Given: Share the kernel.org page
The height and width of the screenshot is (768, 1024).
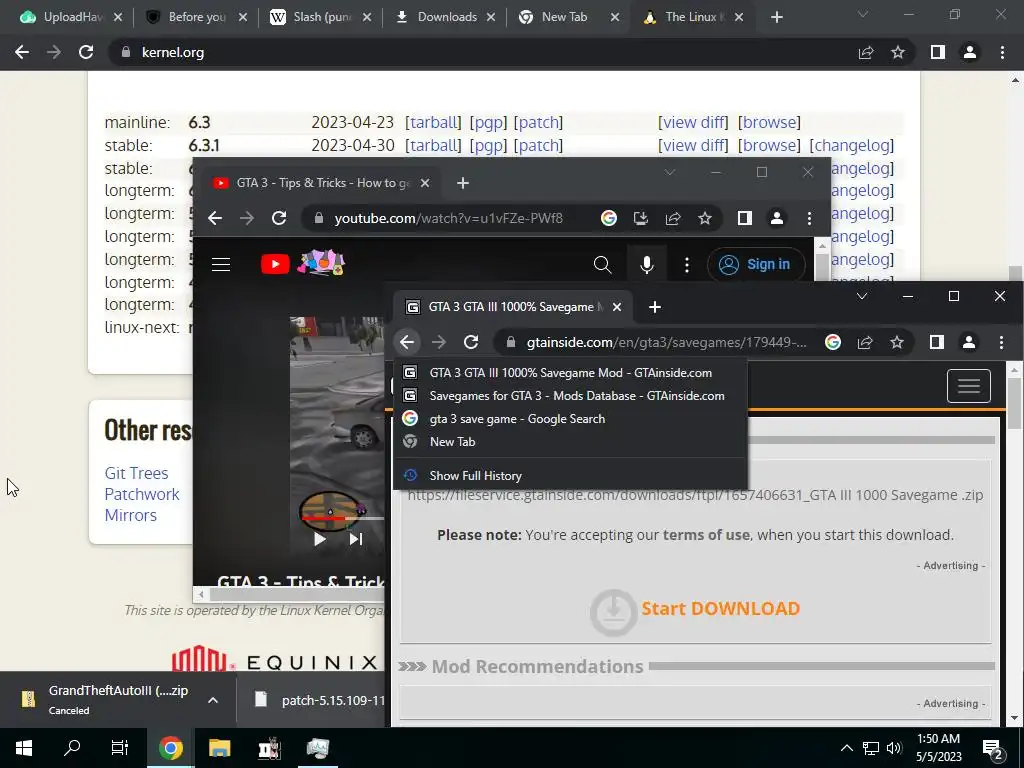Looking at the screenshot, I should [x=866, y=52].
